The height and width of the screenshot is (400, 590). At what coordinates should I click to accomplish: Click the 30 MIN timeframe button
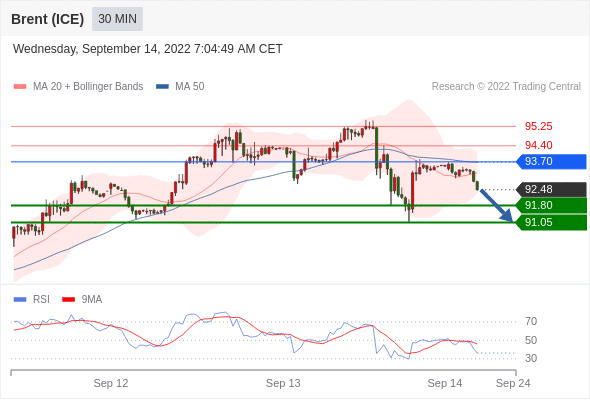pyautogui.click(x=117, y=19)
